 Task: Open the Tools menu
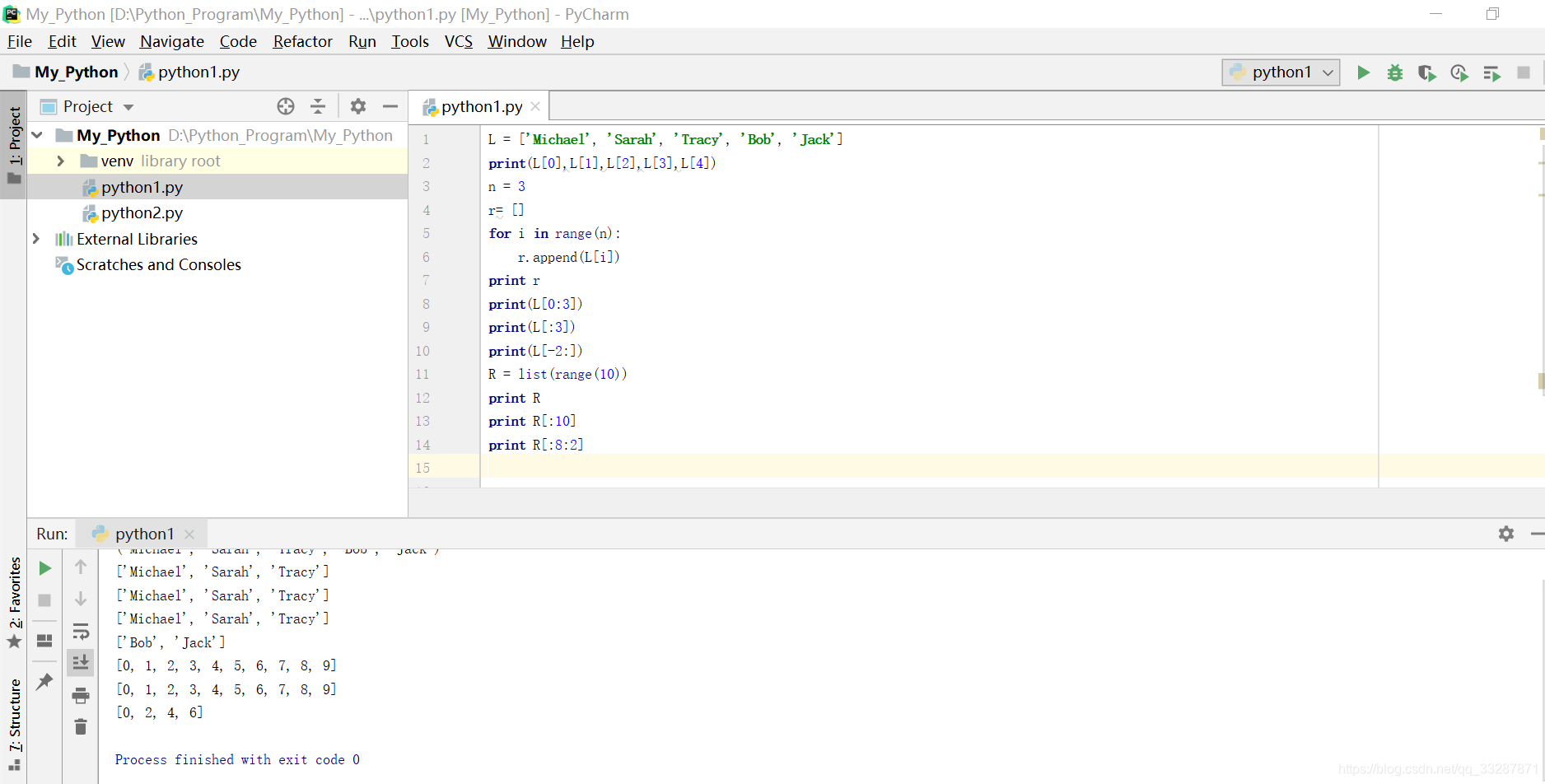pyautogui.click(x=410, y=41)
